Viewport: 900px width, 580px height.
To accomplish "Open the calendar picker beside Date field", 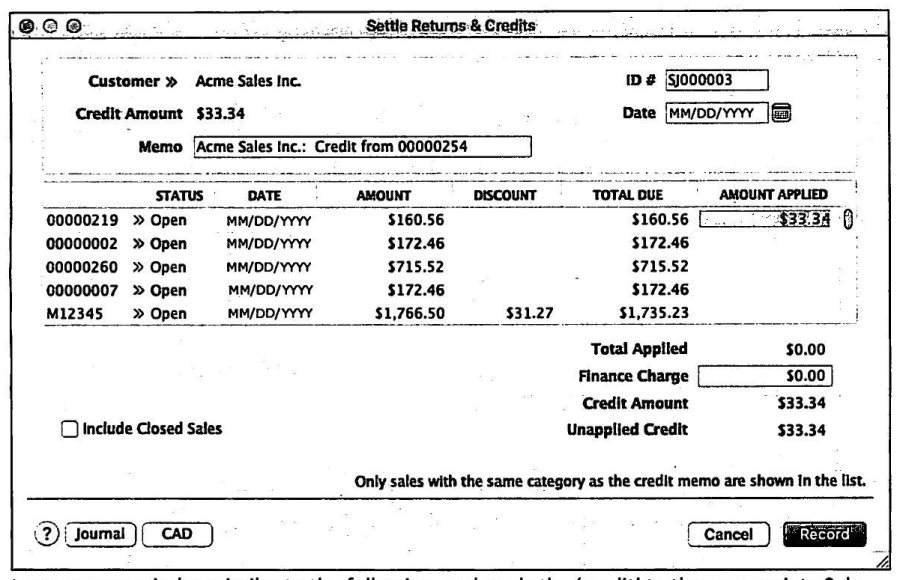I will click(781, 113).
